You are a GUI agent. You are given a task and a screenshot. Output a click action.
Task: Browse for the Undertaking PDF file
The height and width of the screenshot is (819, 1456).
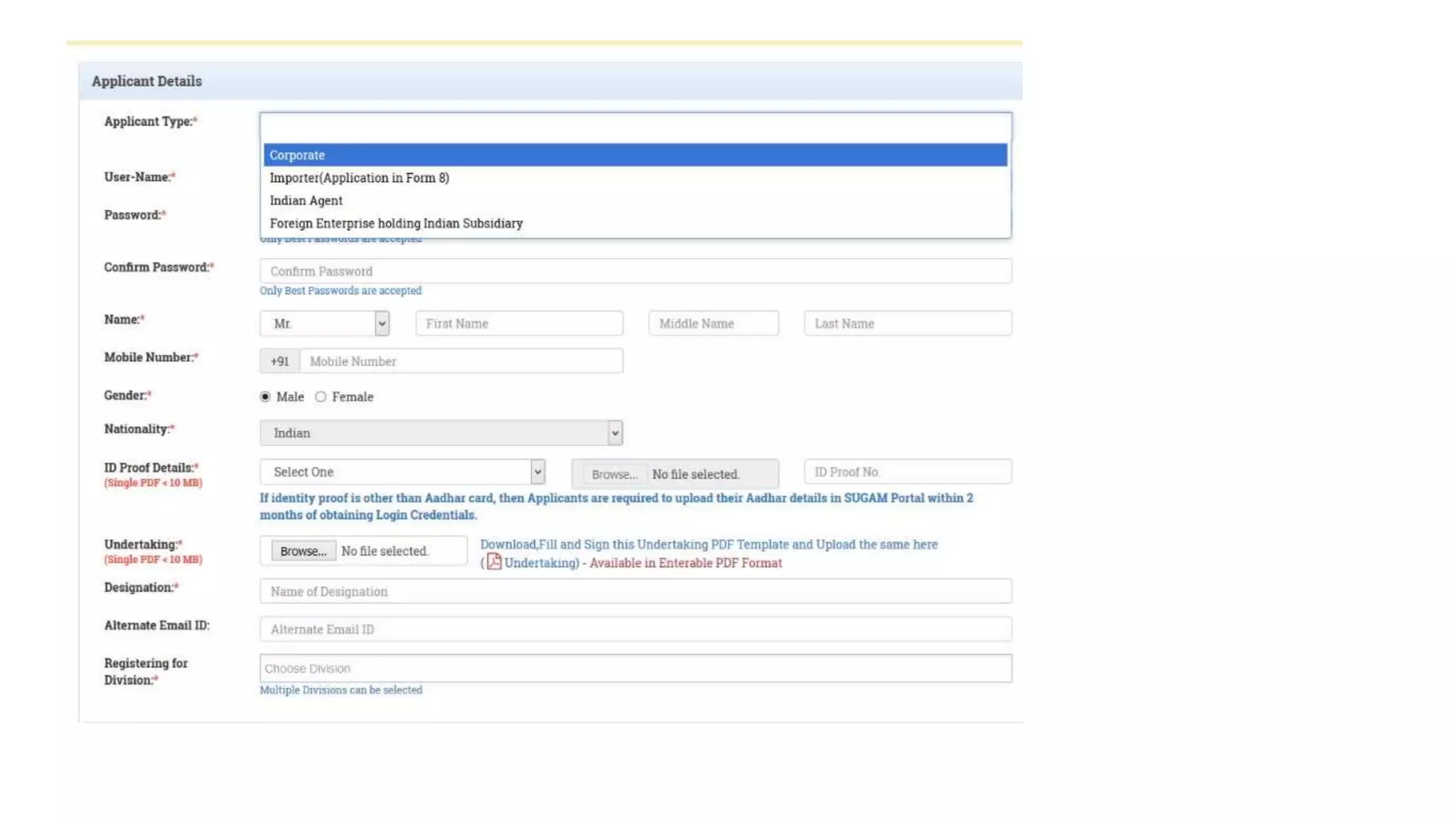pos(304,551)
